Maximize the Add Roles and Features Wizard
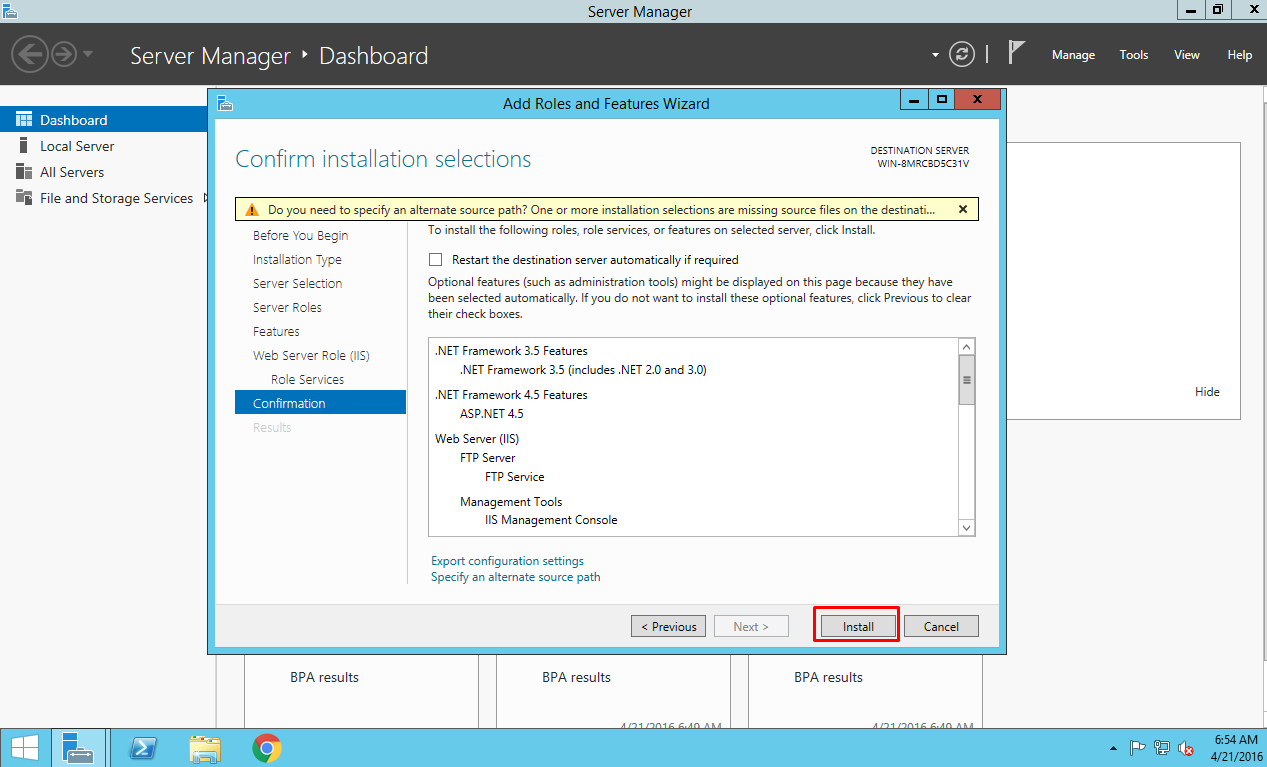This screenshot has width=1267, height=767. pyautogui.click(x=940, y=100)
